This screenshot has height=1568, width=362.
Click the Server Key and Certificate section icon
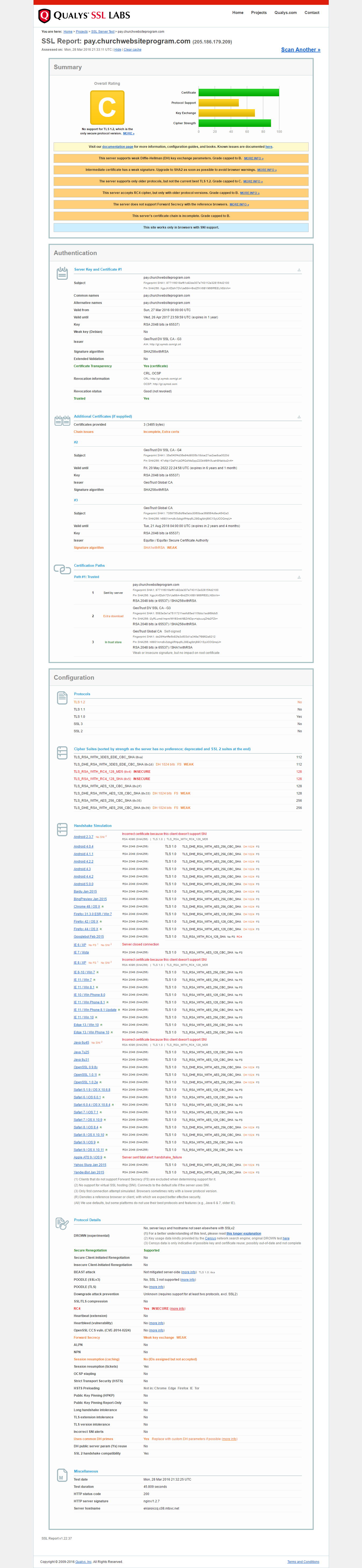62,273
